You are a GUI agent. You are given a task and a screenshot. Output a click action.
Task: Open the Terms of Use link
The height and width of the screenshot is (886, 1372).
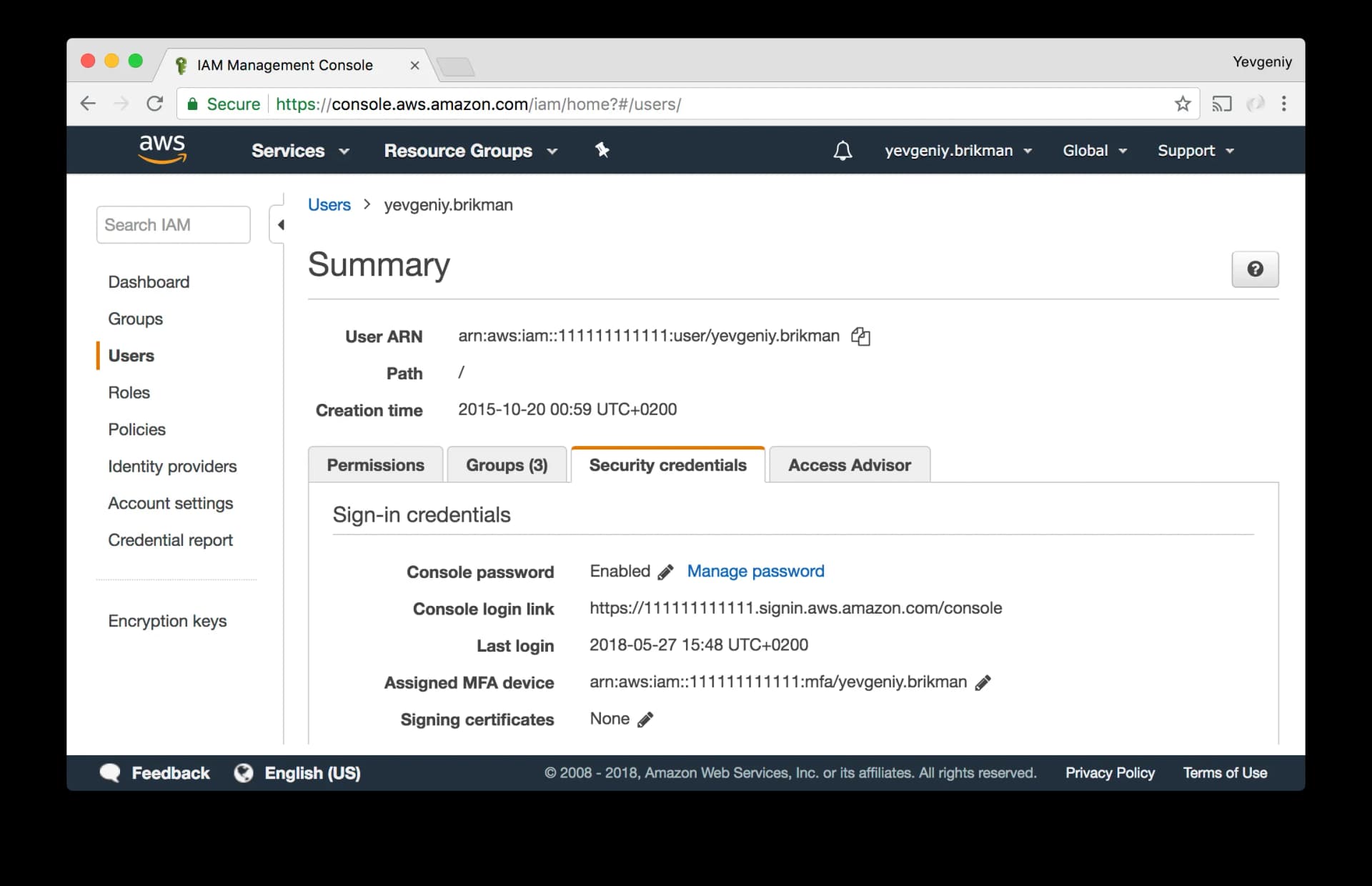click(x=1225, y=773)
